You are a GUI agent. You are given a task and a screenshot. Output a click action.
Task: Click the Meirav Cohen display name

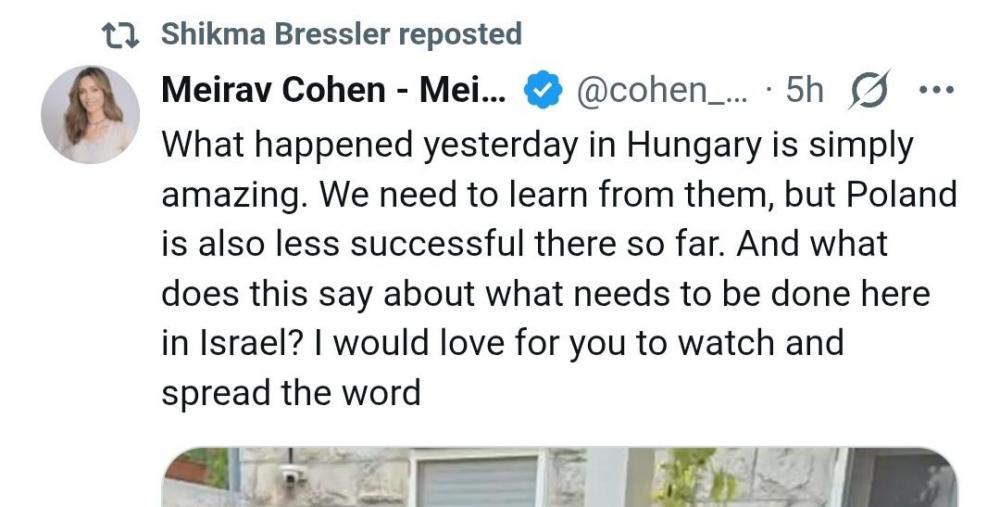click(x=335, y=91)
